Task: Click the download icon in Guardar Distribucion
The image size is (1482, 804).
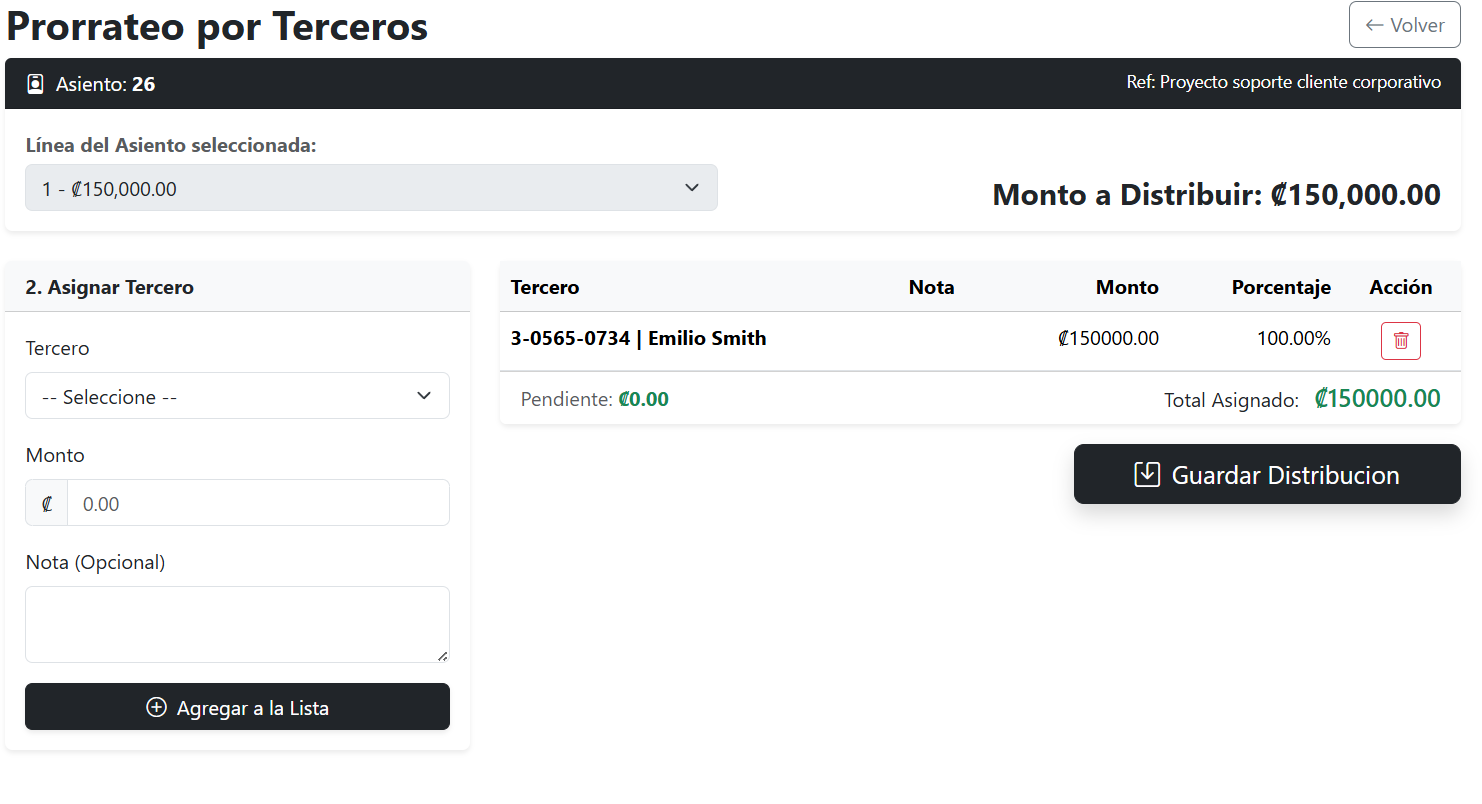Action: pos(1147,475)
